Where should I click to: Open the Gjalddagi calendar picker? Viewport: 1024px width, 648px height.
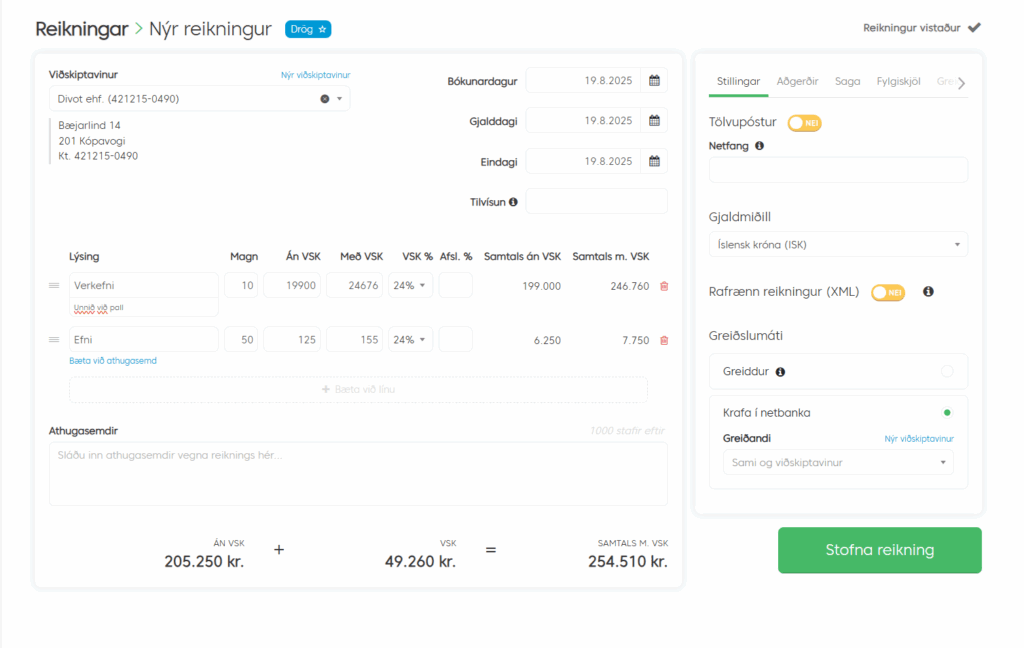pos(654,121)
